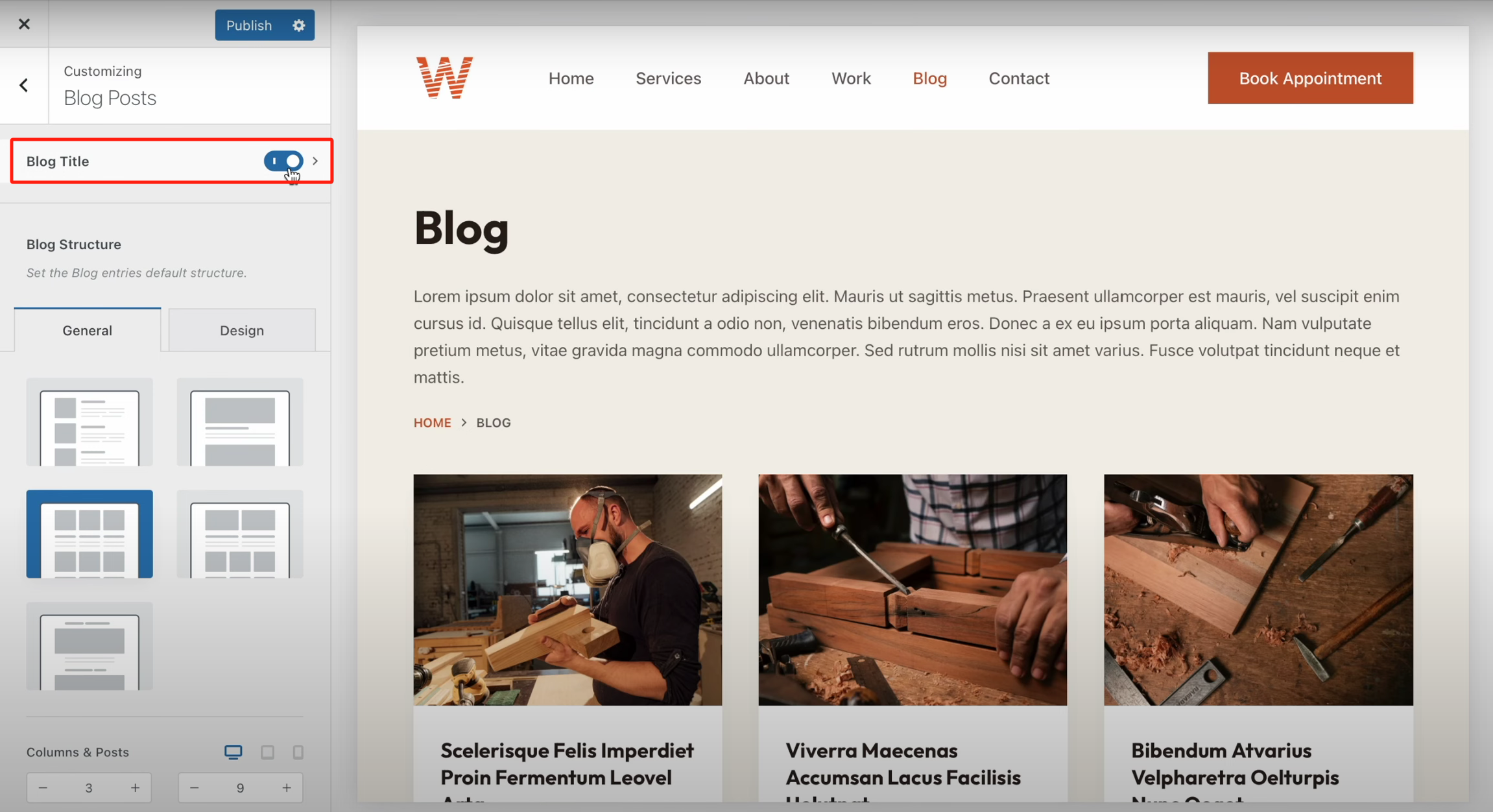Go back using the left chevron arrow
1493x812 pixels.
point(24,85)
